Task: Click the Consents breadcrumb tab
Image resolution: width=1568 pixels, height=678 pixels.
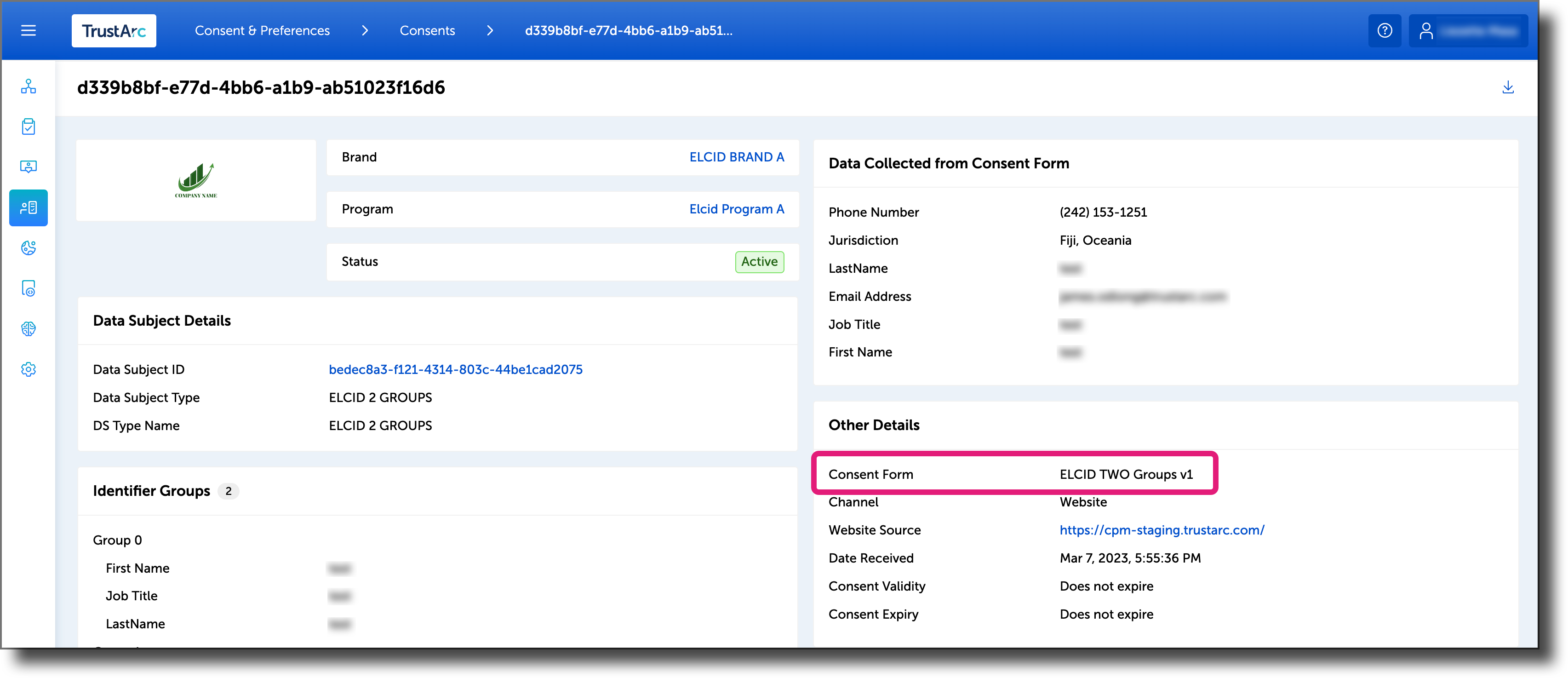Action: point(428,30)
